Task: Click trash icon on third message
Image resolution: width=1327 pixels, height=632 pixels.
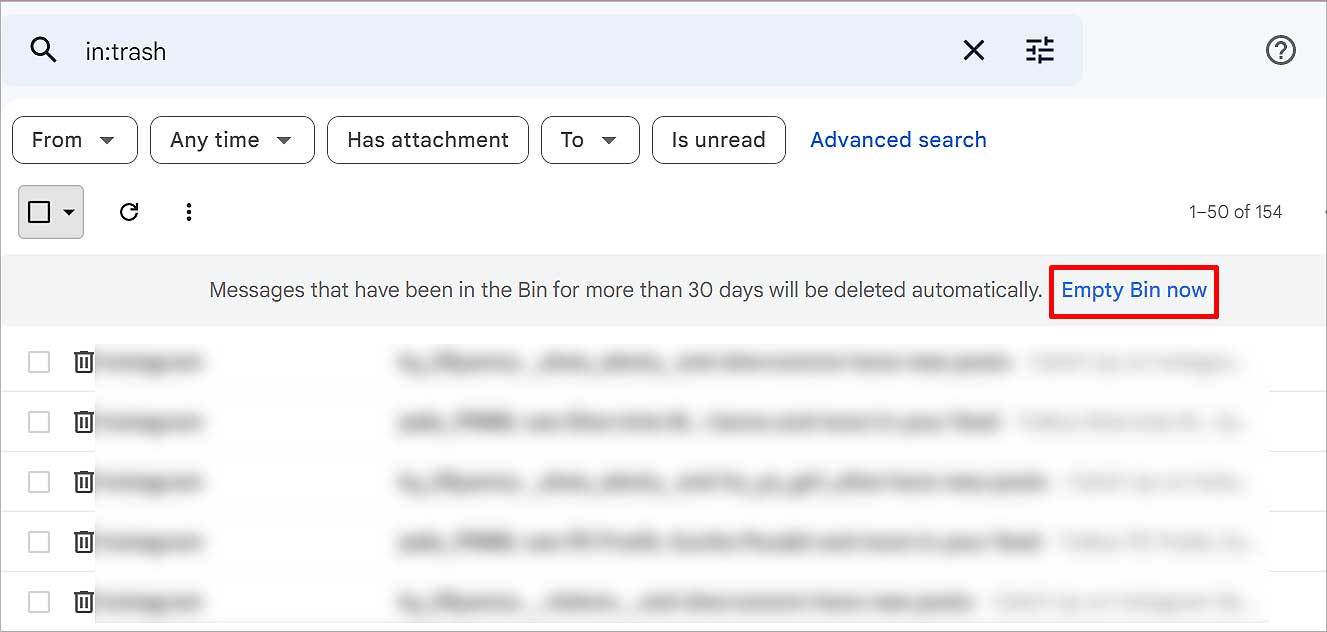Action: 84,482
